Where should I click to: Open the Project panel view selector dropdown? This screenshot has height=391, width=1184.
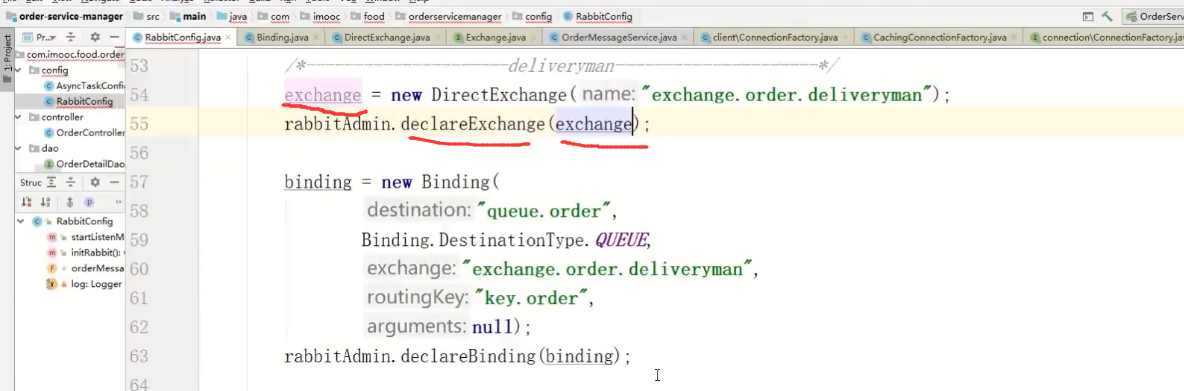point(39,36)
